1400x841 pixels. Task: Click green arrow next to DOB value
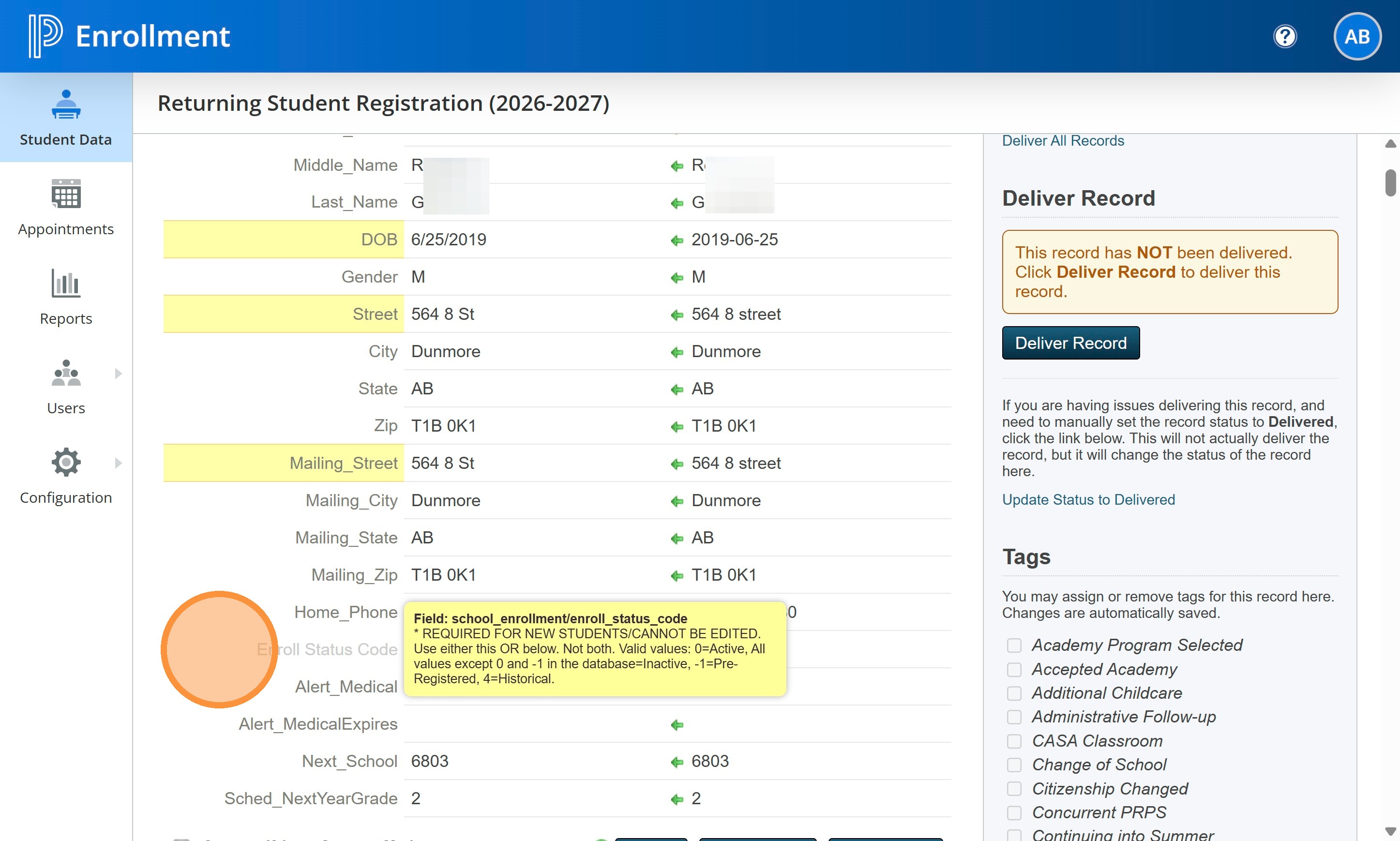coord(677,240)
